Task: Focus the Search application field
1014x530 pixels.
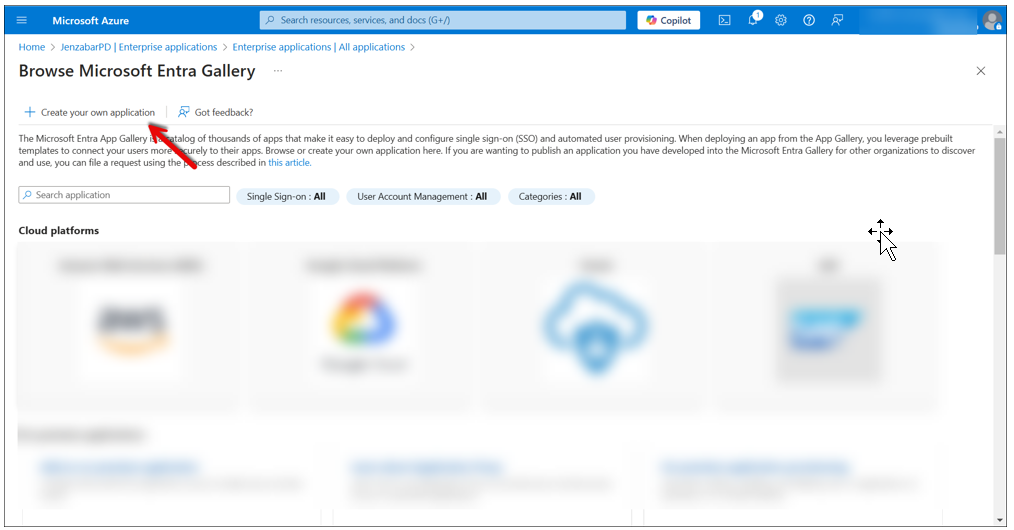Action: (124, 195)
